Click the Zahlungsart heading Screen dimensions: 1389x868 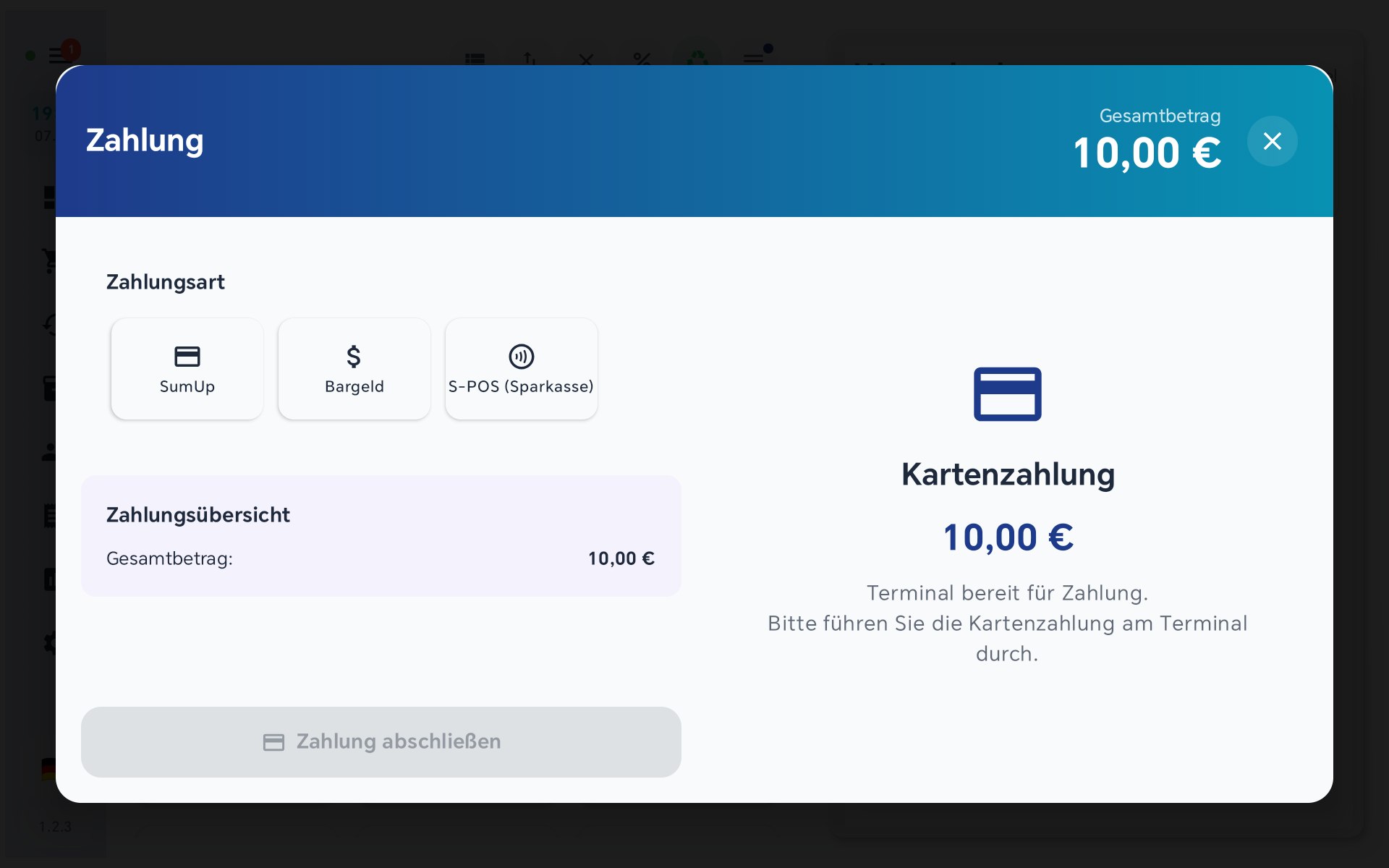[166, 282]
